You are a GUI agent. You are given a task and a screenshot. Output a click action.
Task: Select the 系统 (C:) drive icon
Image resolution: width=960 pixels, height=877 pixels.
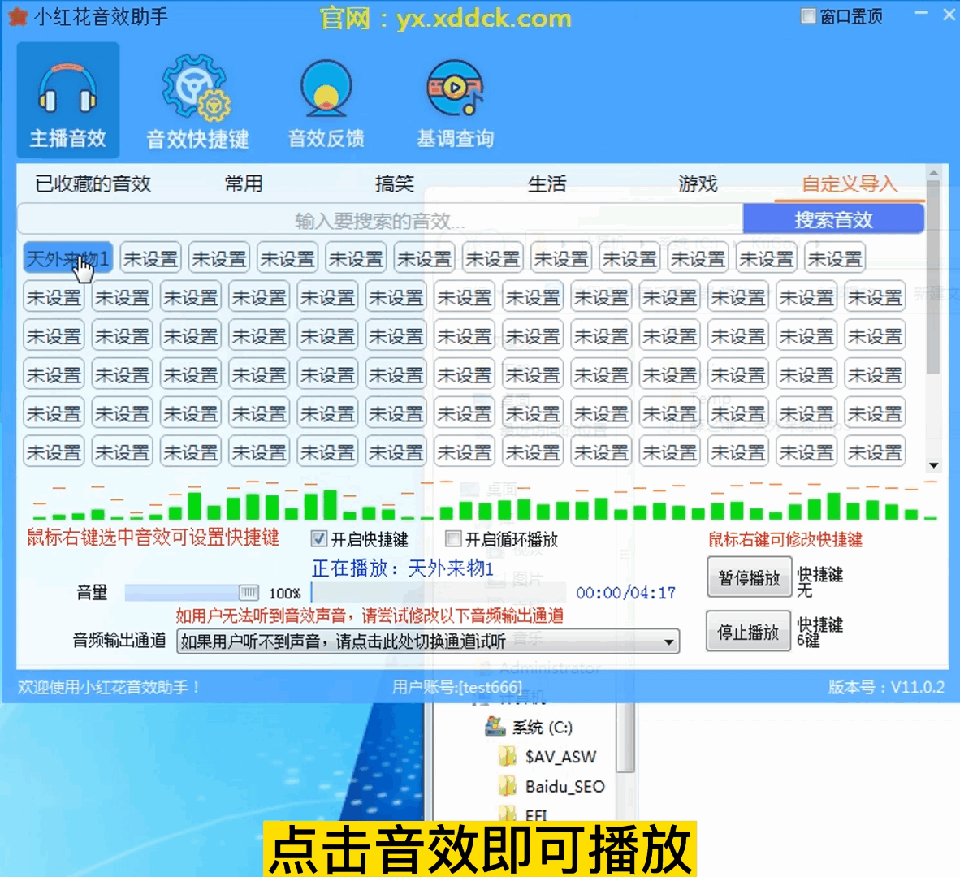pyautogui.click(x=494, y=726)
